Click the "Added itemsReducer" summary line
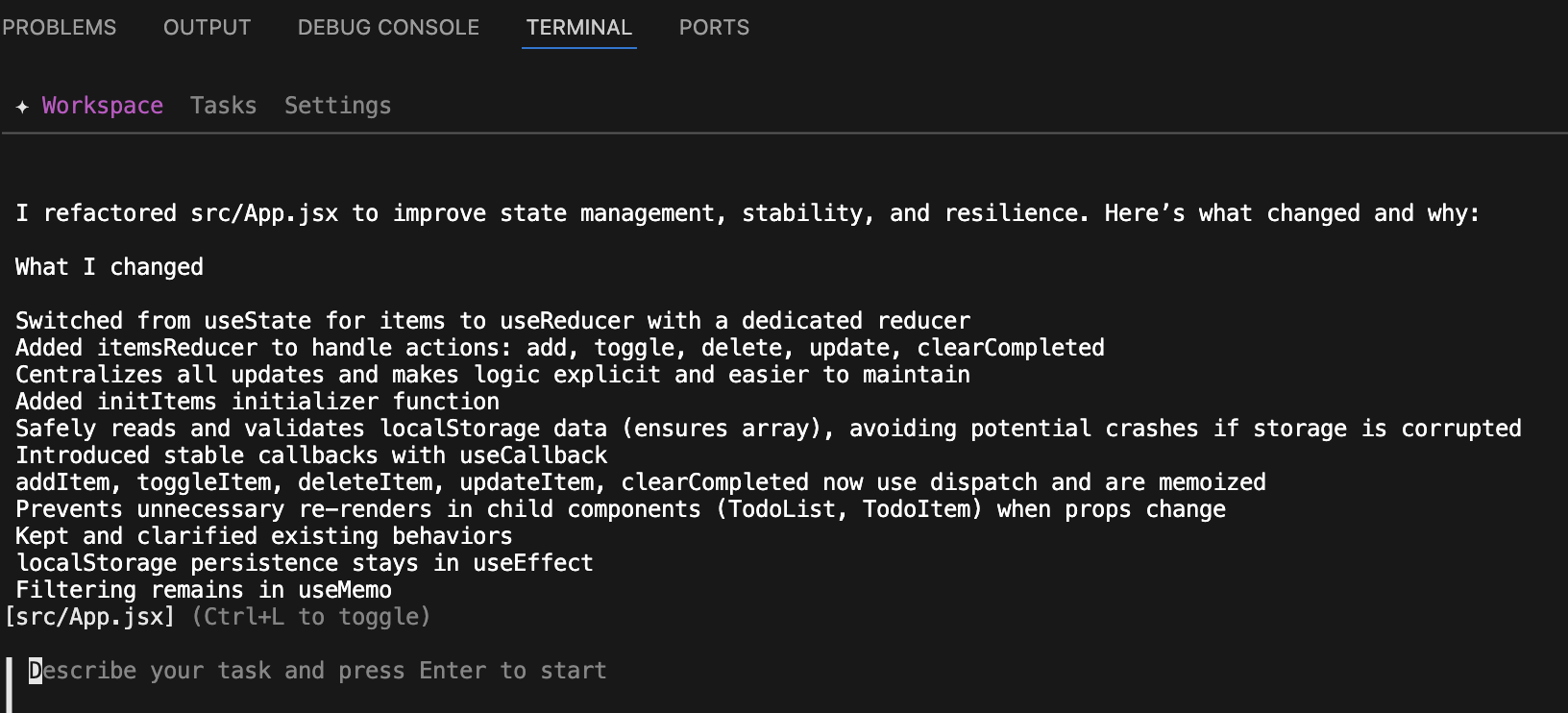The height and width of the screenshot is (713, 1568). pos(559,348)
